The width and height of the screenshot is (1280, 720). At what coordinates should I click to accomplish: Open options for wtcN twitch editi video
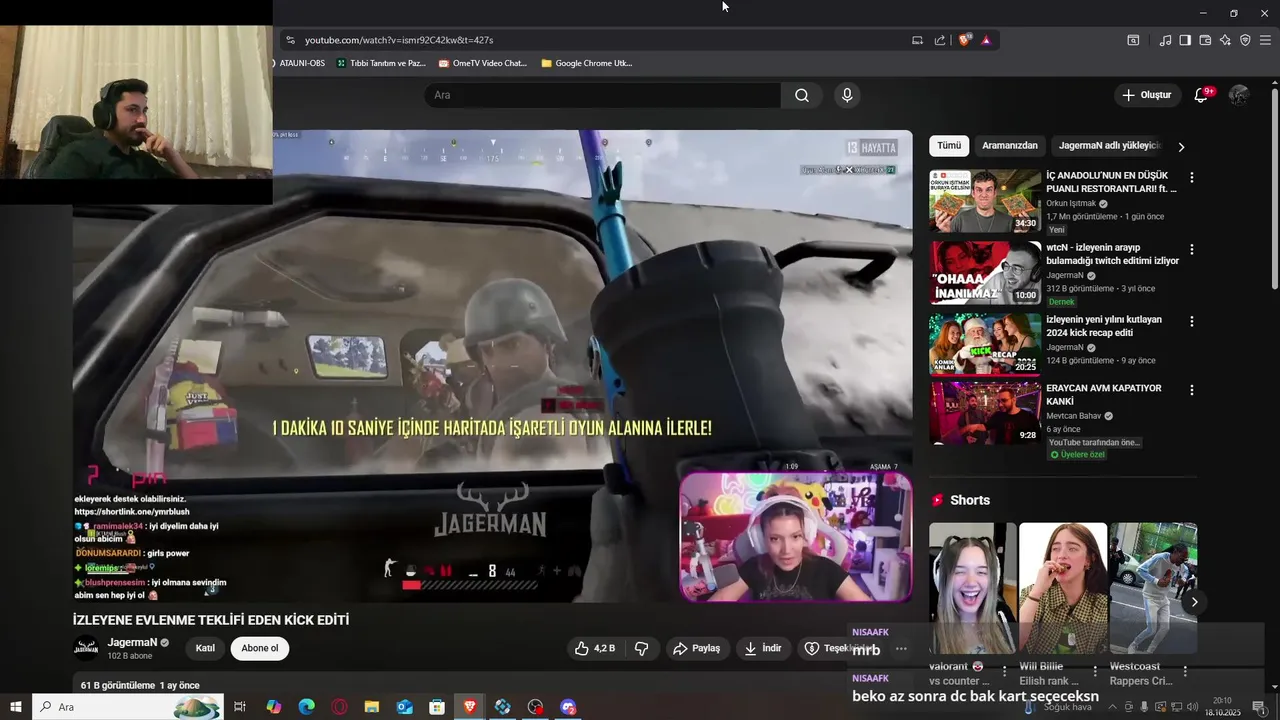point(1191,249)
